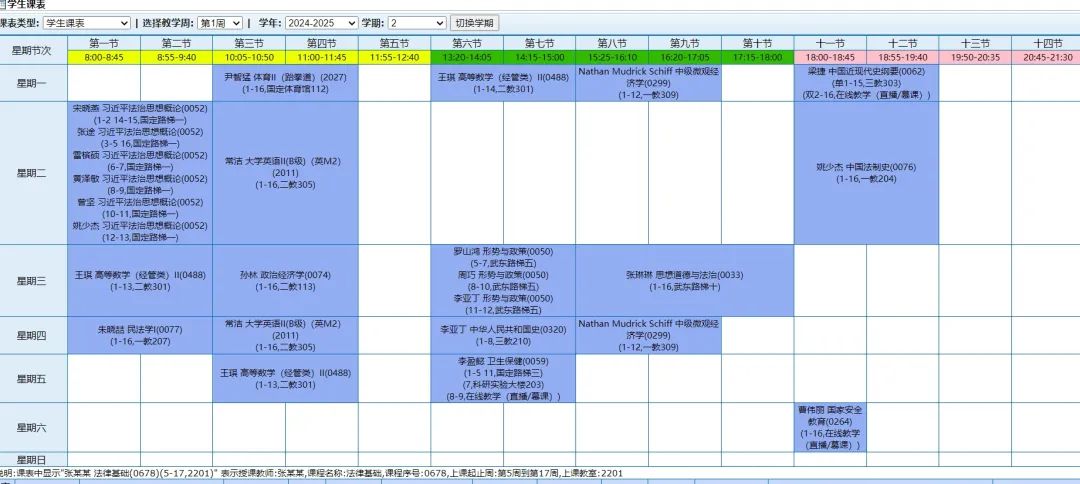Image resolution: width=1080 pixels, height=484 pixels.
Task: Expand the 学期 semester dropdown
Action: click(x=417, y=23)
